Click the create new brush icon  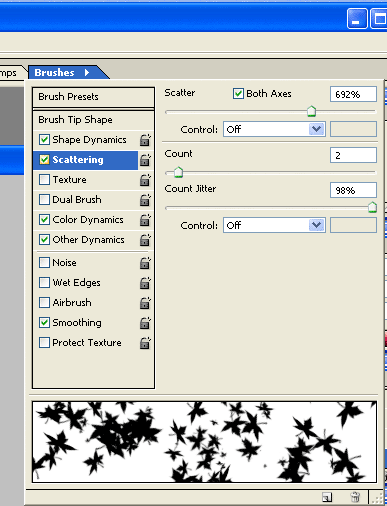pyautogui.click(x=327, y=497)
